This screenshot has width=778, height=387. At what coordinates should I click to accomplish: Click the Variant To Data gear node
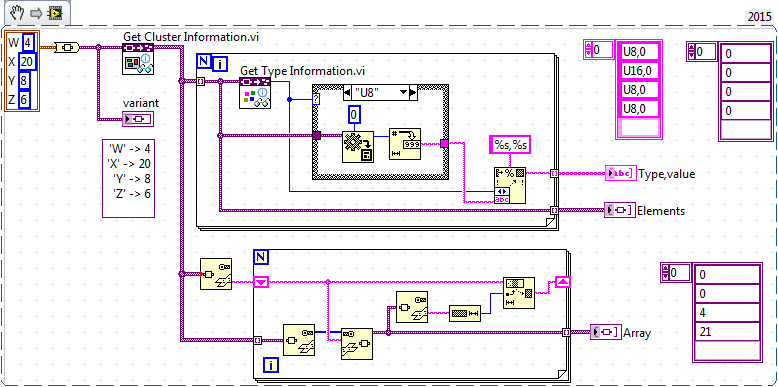tap(358, 147)
